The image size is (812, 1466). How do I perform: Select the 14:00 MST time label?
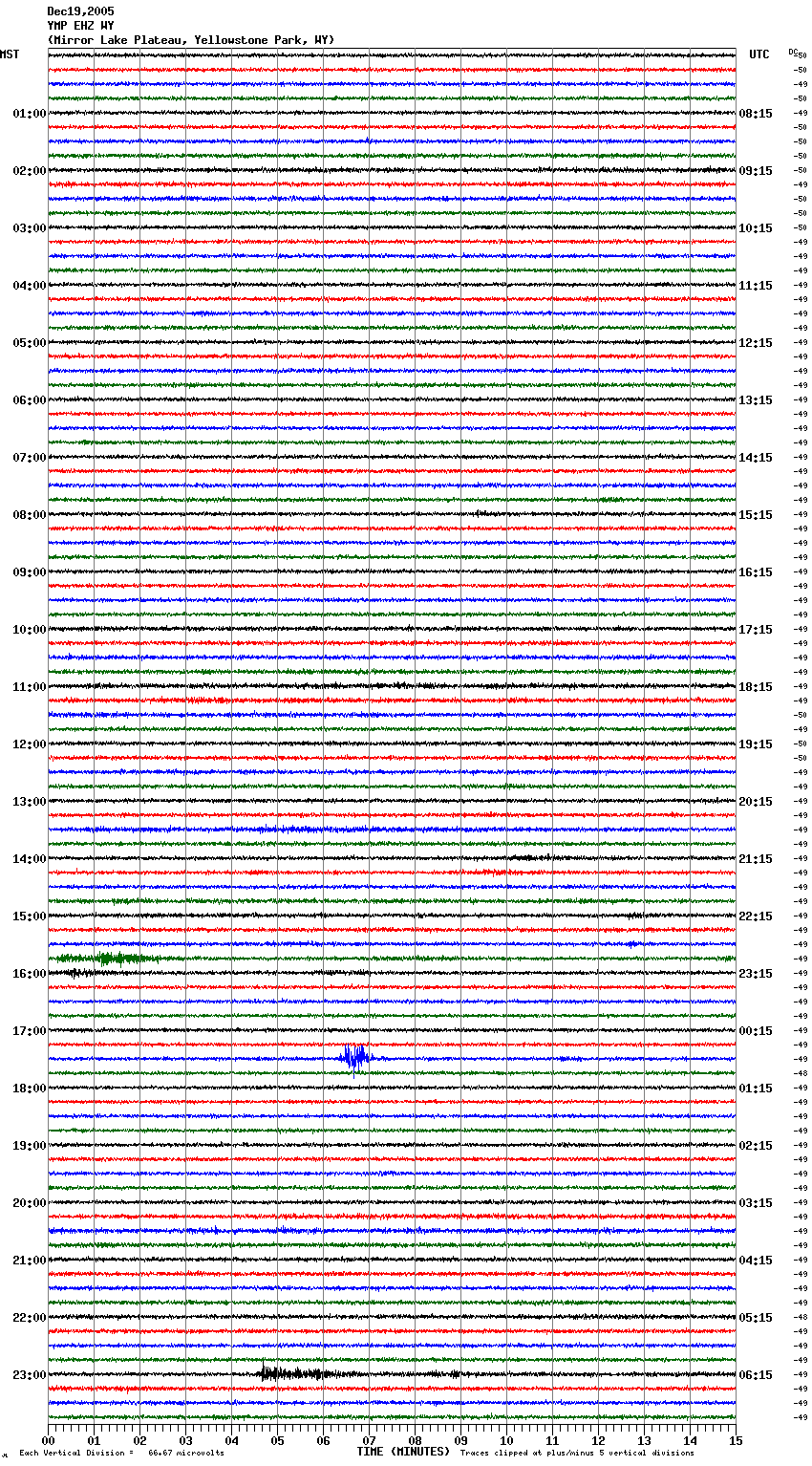(x=30, y=859)
